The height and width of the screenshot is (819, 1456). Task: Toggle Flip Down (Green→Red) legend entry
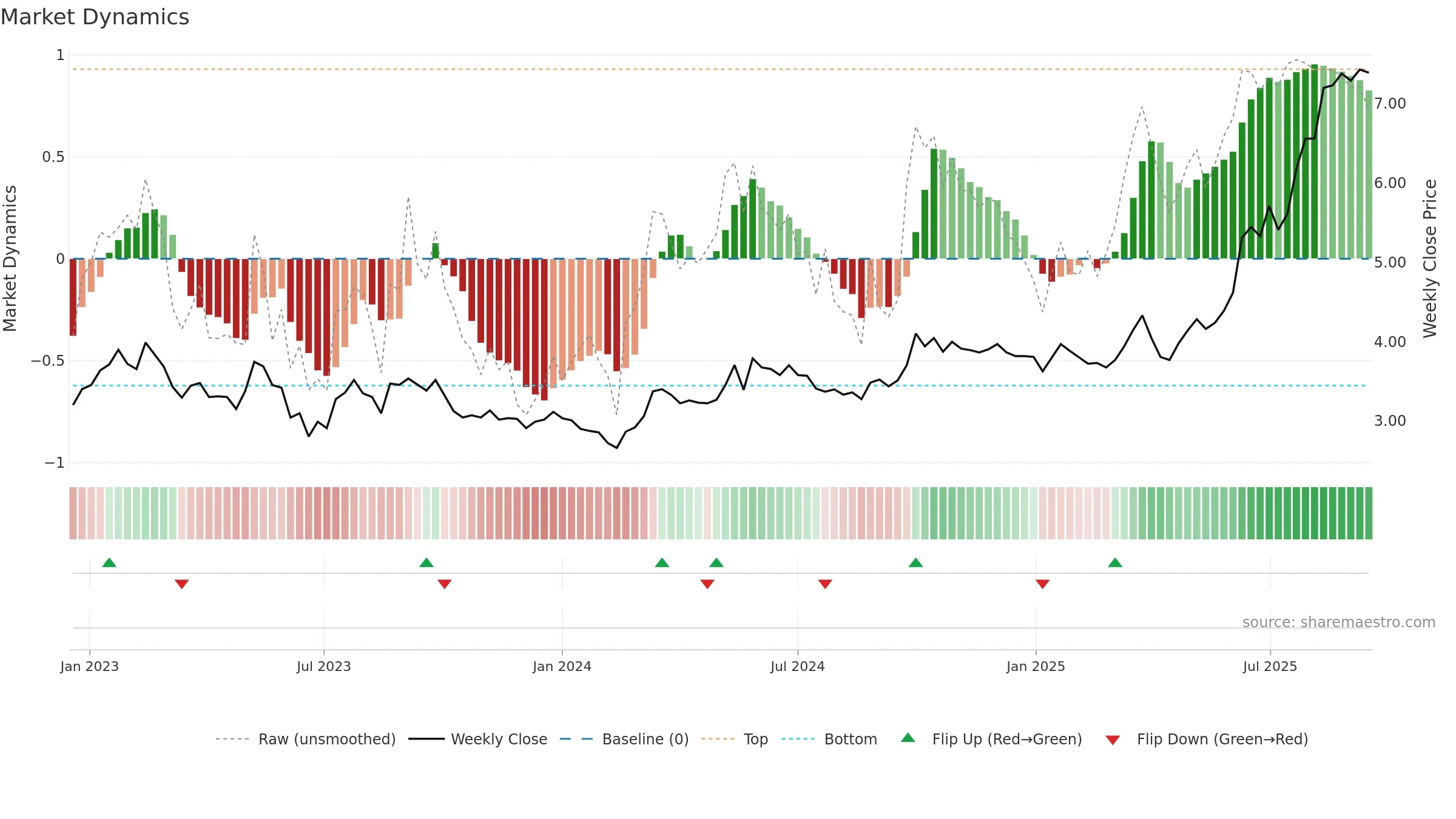1207,739
